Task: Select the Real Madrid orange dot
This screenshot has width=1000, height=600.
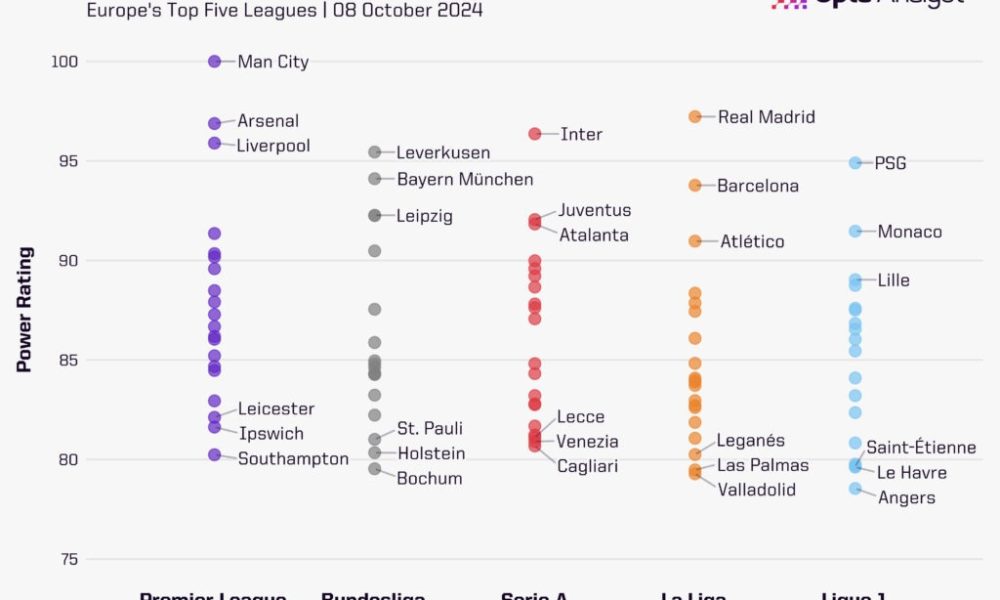Action: (695, 117)
